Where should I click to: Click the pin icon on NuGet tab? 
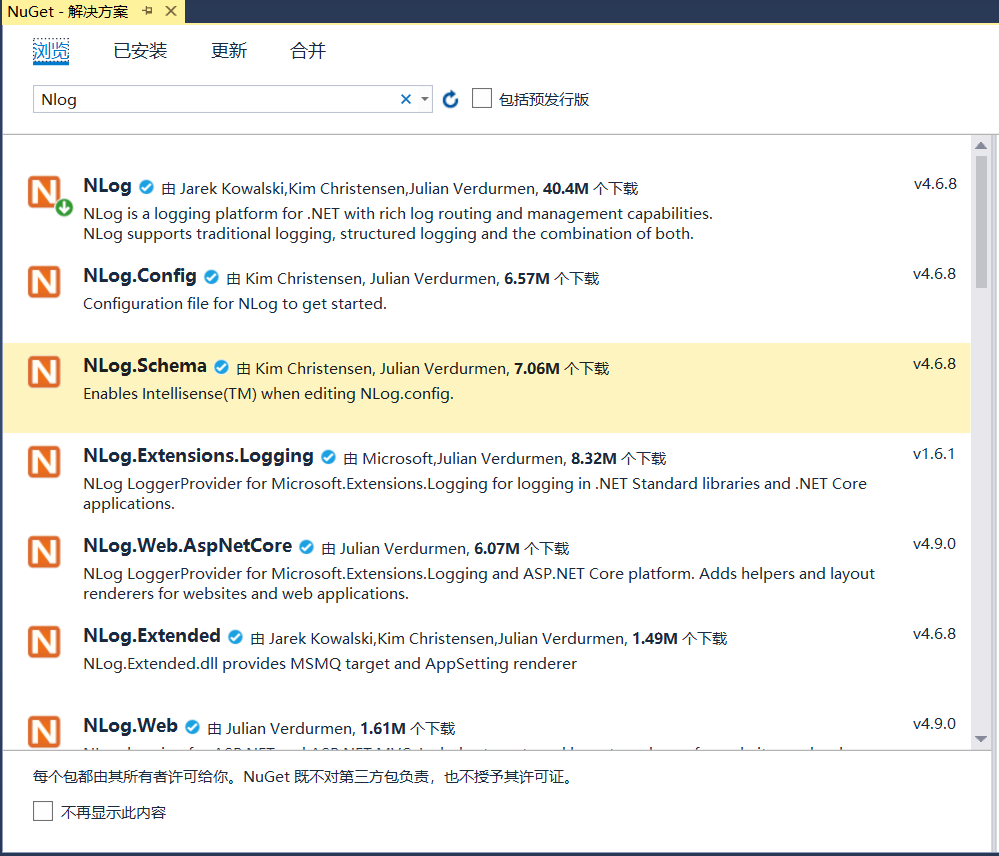pos(147,11)
